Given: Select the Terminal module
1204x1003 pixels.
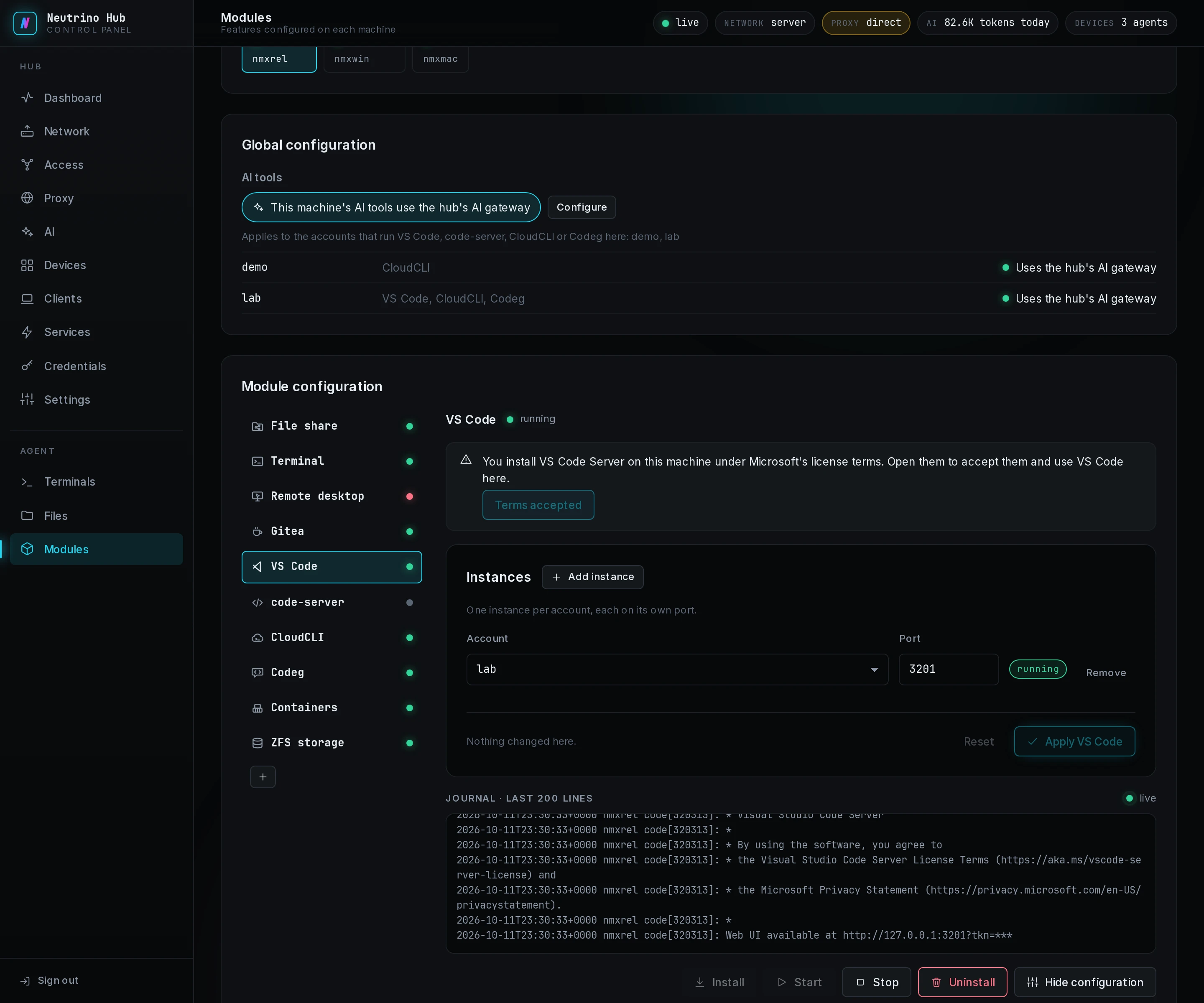Looking at the screenshot, I should click(332, 461).
